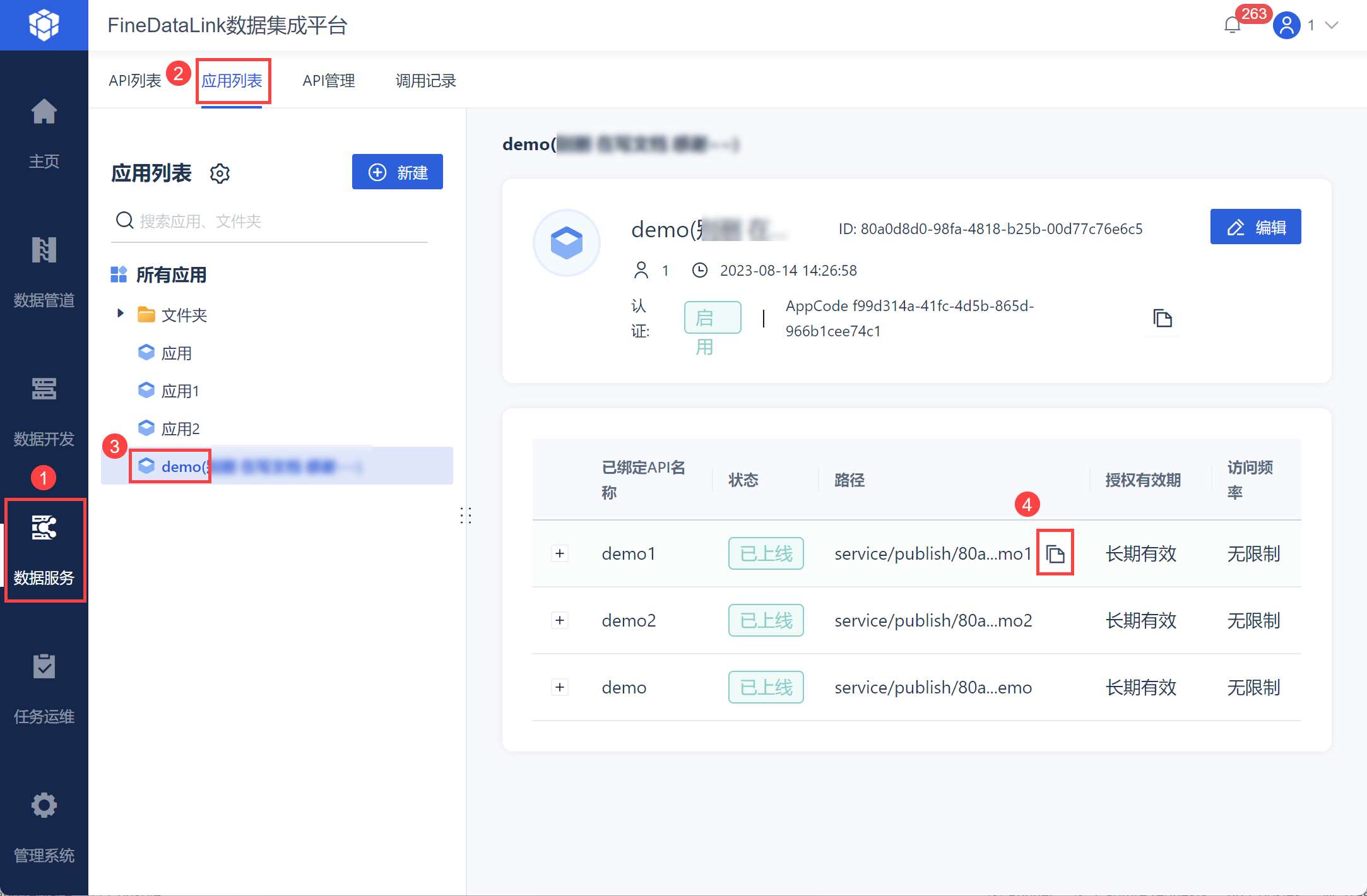Switch to the API列表 tab
The width and height of the screenshot is (1367, 896).
click(x=135, y=81)
